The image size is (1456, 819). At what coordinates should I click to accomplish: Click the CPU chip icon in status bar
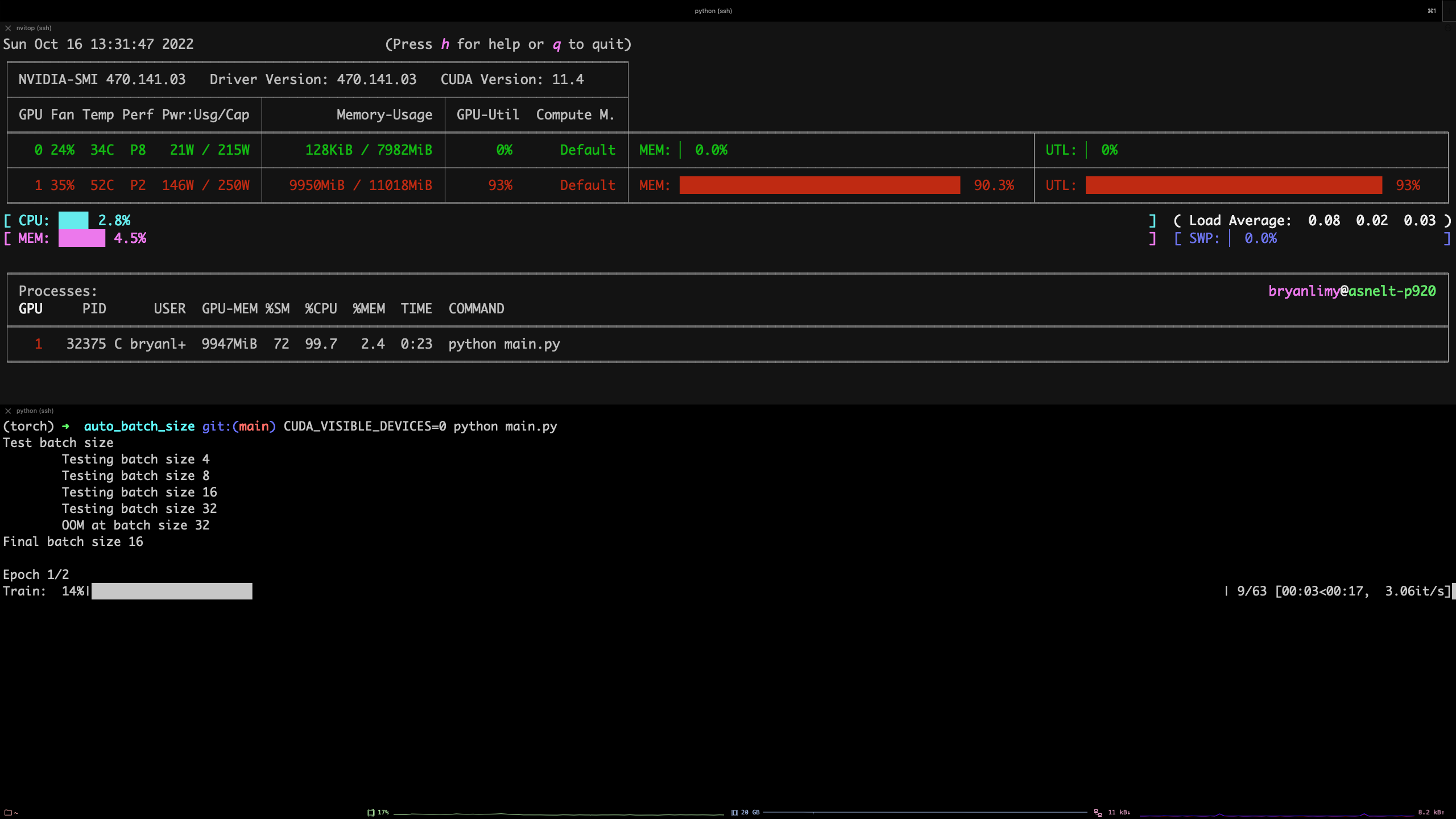tap(371, 813)
